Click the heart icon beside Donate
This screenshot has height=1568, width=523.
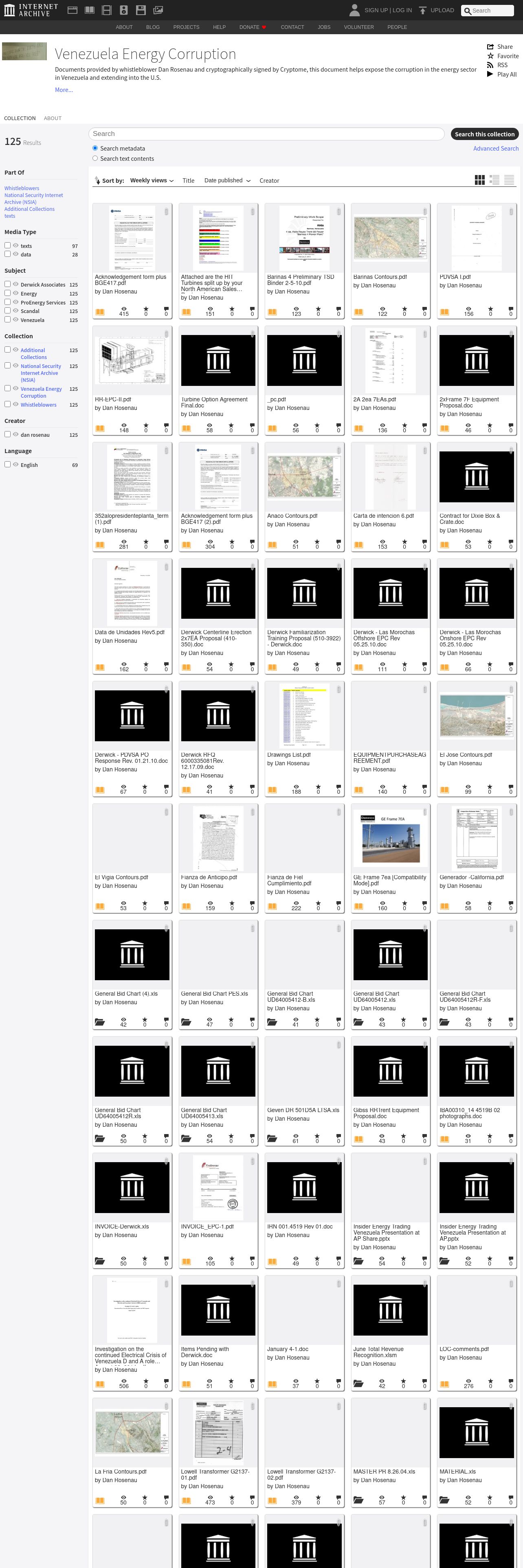264,27
